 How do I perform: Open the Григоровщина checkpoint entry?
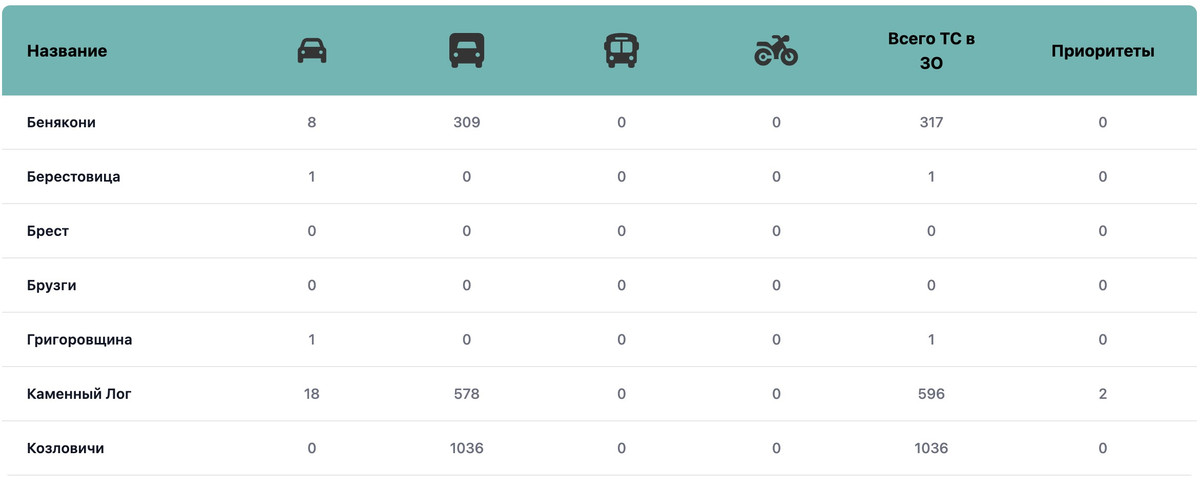coord(80,340)
